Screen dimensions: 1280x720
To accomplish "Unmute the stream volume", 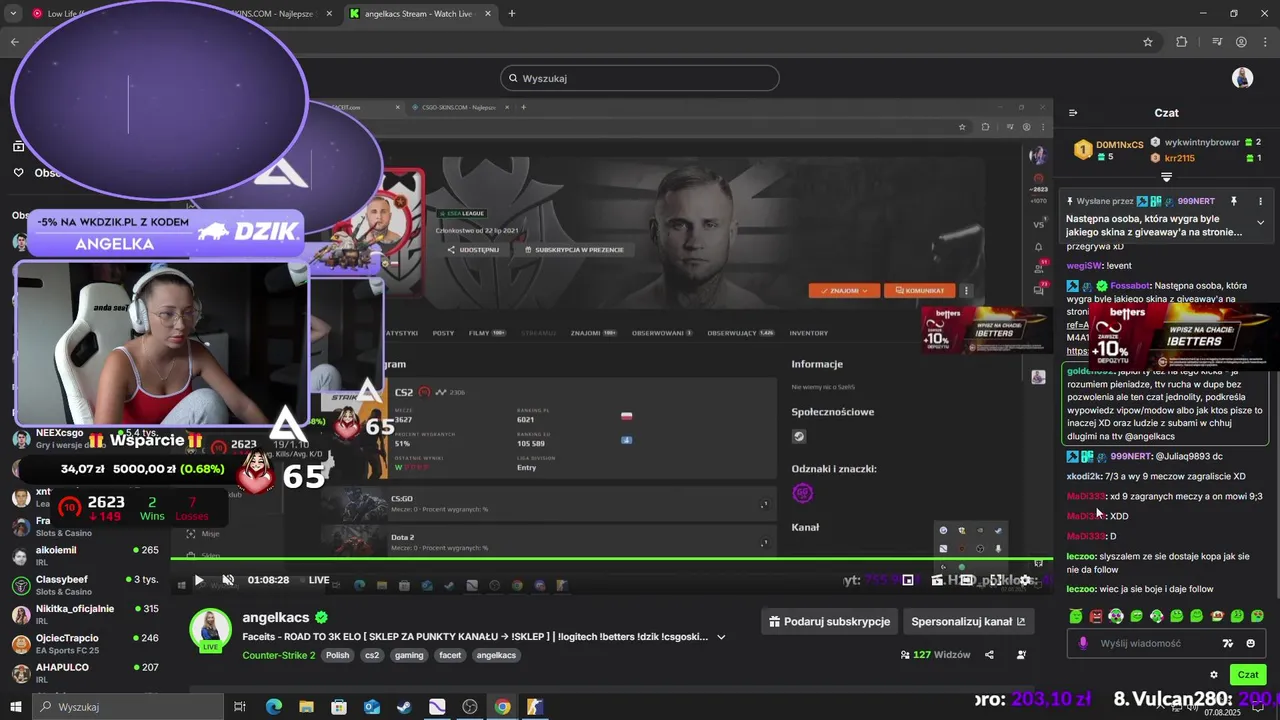I will (x=228, y=580).
